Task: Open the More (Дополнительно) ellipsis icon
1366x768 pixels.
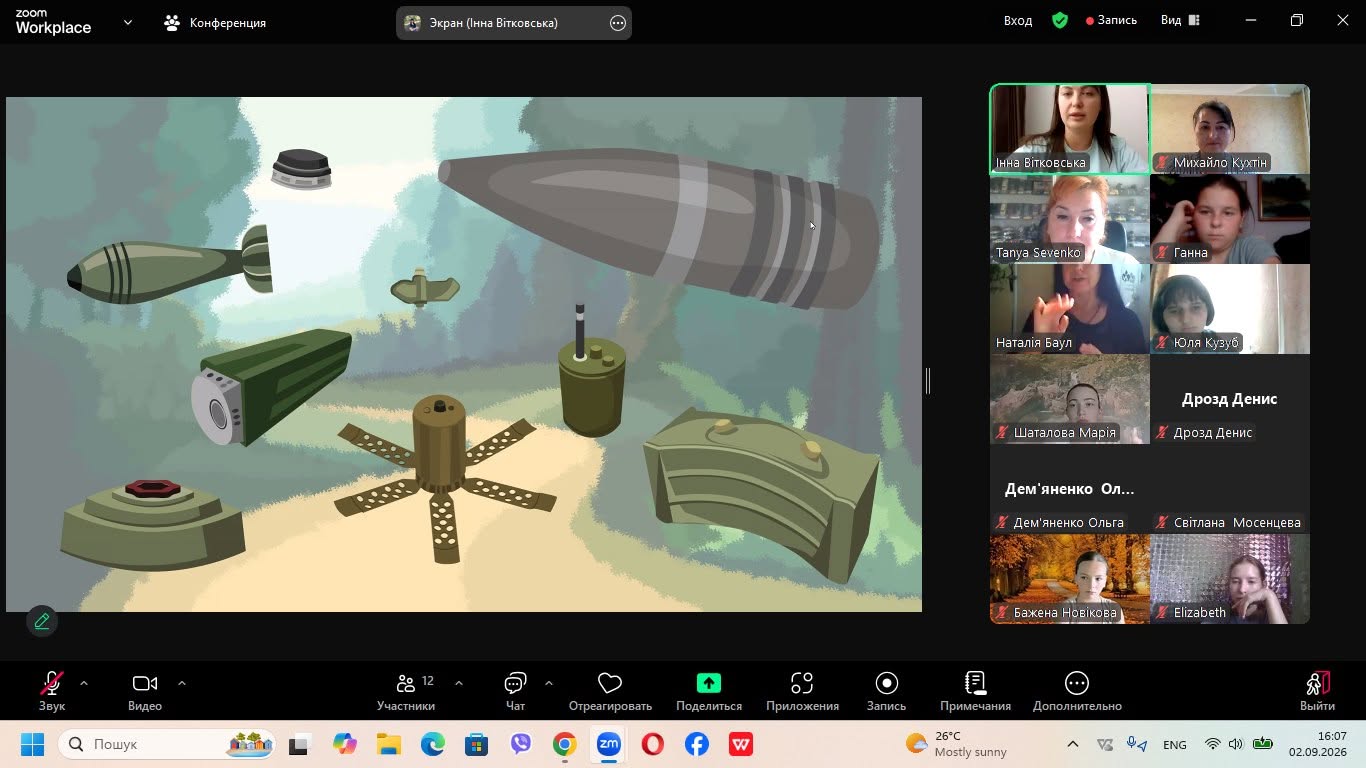Action: 1077,683
